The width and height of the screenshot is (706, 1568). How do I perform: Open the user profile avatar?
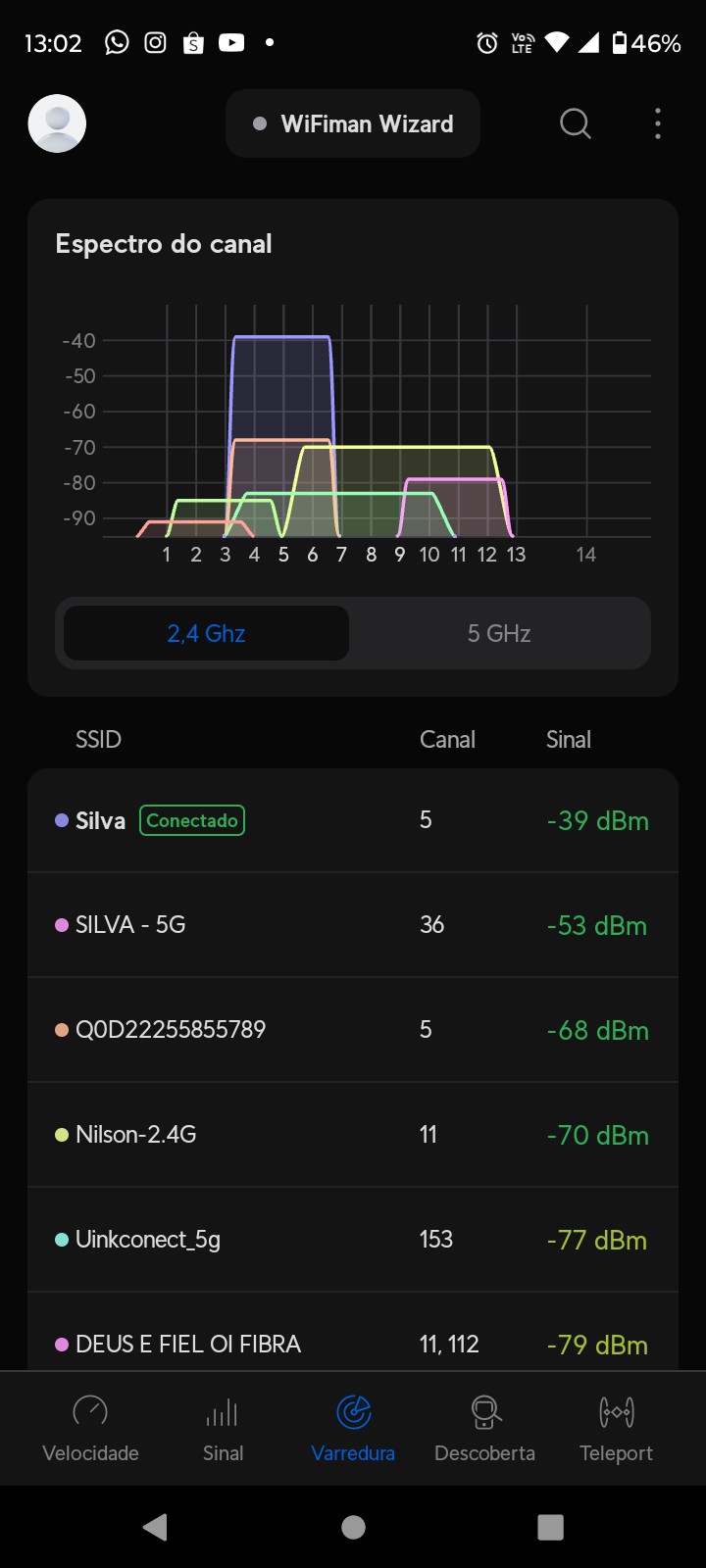pos(57,123)
